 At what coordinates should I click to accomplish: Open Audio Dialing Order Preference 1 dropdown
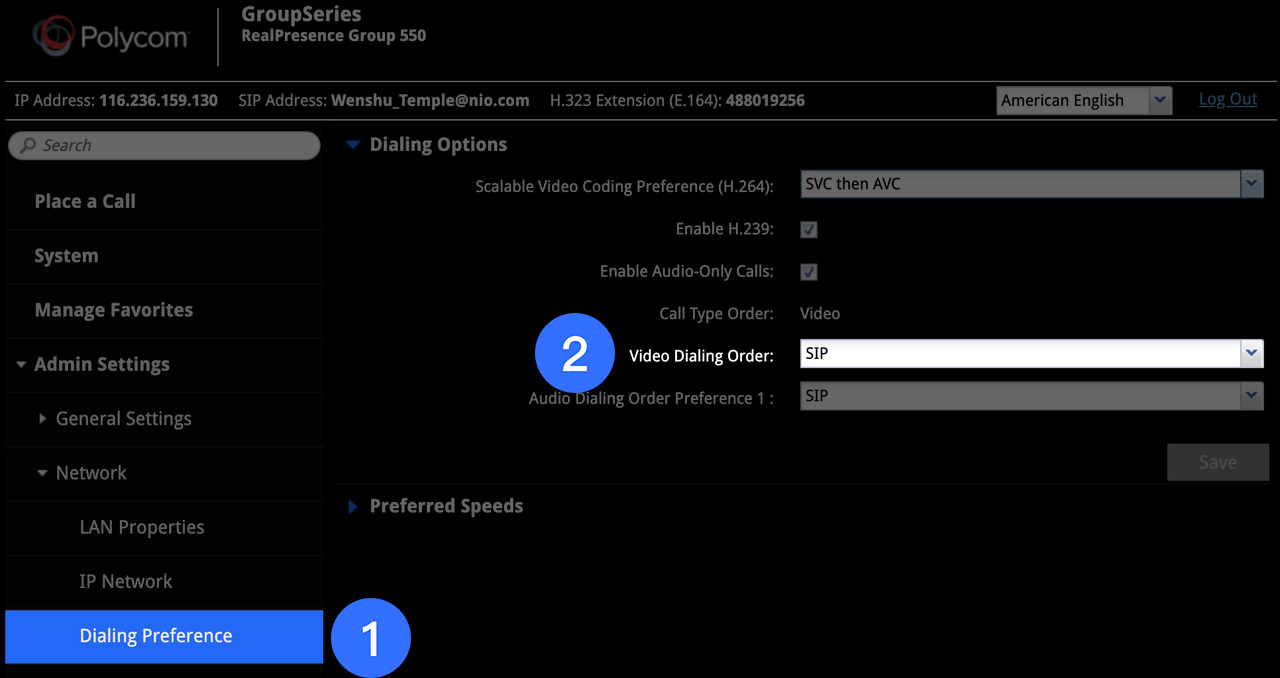click(1031, 396)
